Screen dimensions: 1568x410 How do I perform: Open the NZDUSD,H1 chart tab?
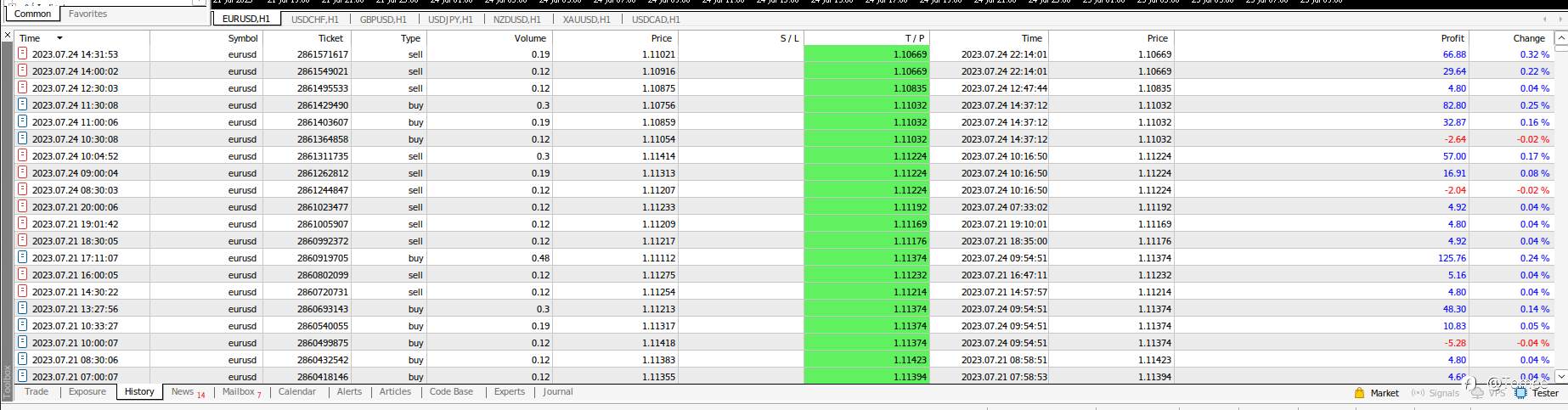click(516, 20)
